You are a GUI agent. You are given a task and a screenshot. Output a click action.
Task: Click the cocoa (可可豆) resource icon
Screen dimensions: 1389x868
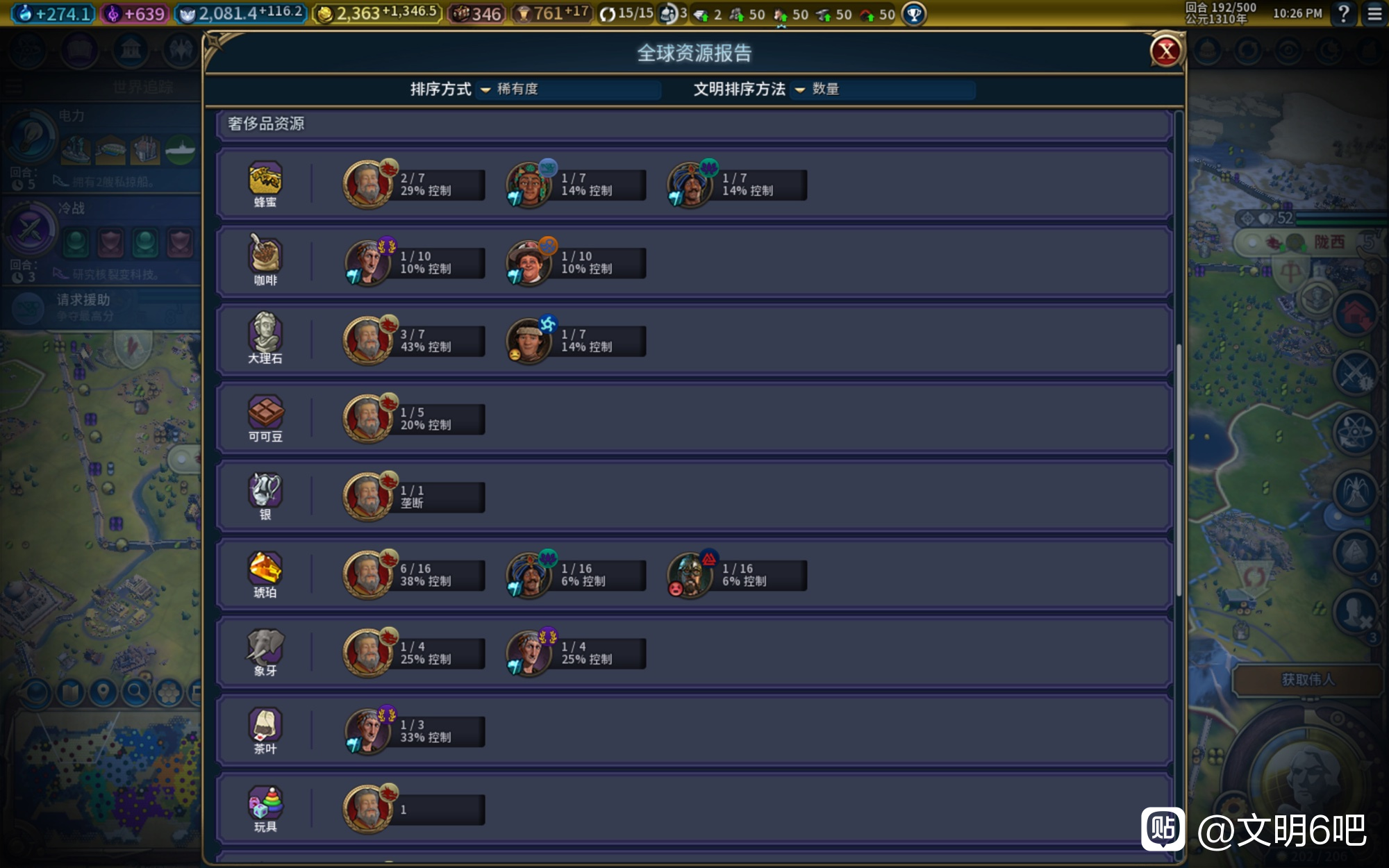click(x=265, y=412)
